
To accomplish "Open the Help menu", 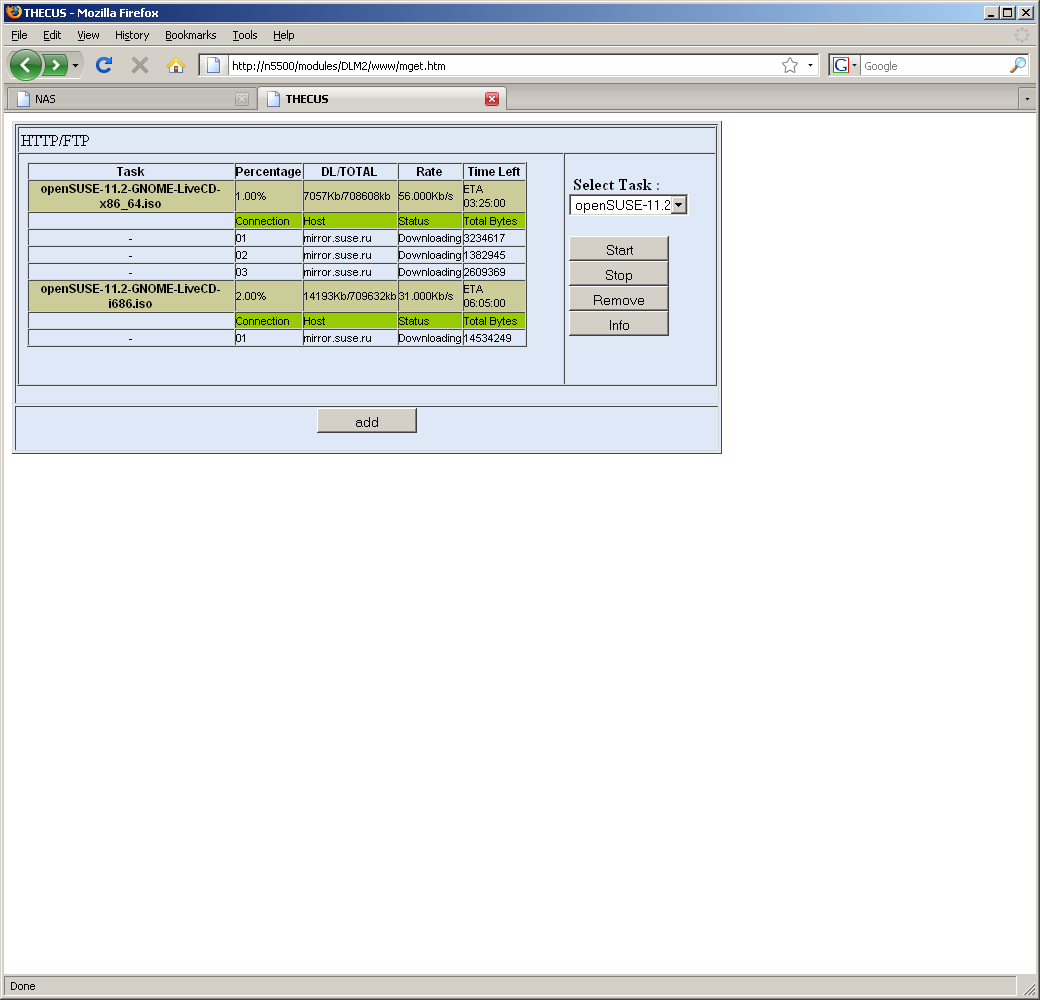I will pos(283,35).
